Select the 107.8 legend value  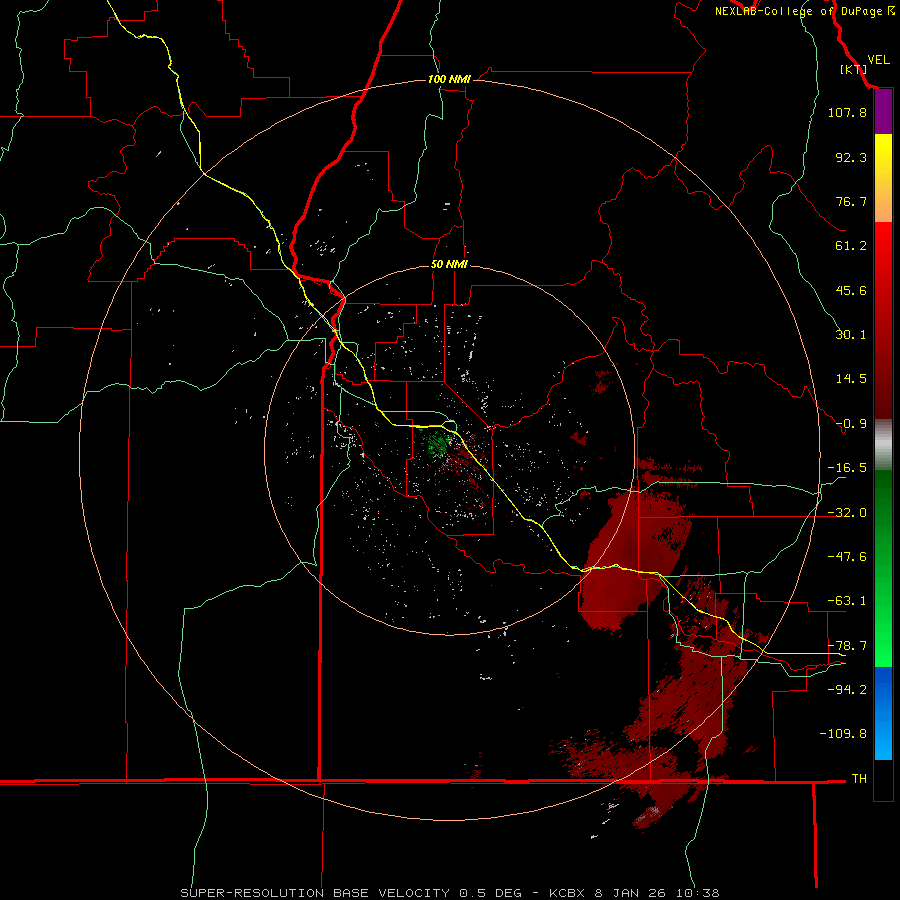click(x=847, y=112)
